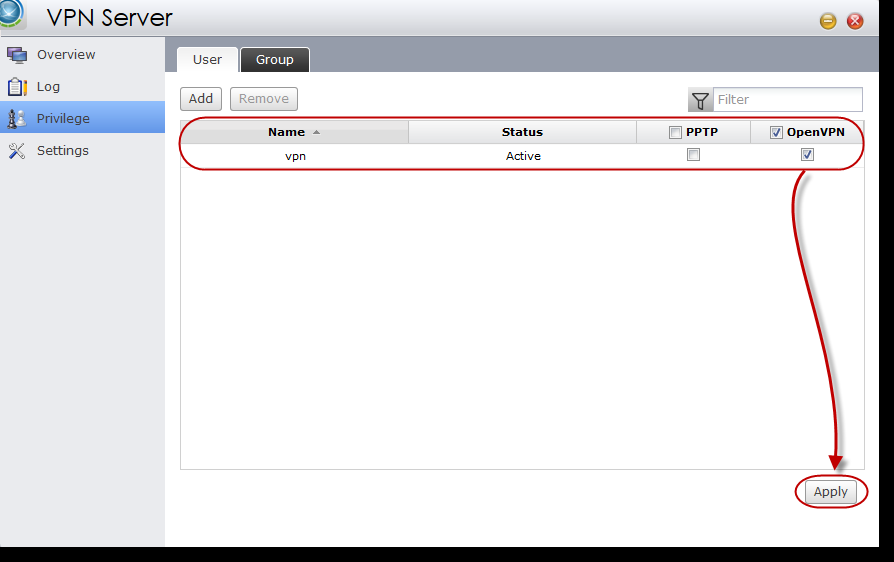Click the Overview monitor icon in the sidebar

(17, 55)
